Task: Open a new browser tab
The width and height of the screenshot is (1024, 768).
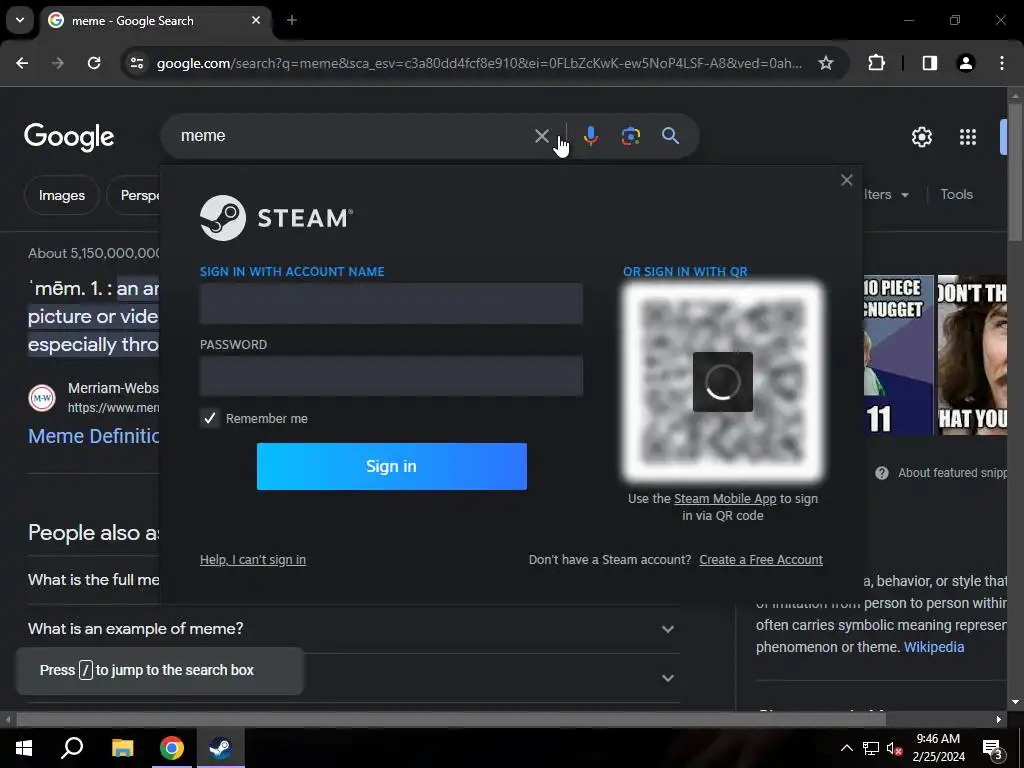Action: (x=292, y=20)
